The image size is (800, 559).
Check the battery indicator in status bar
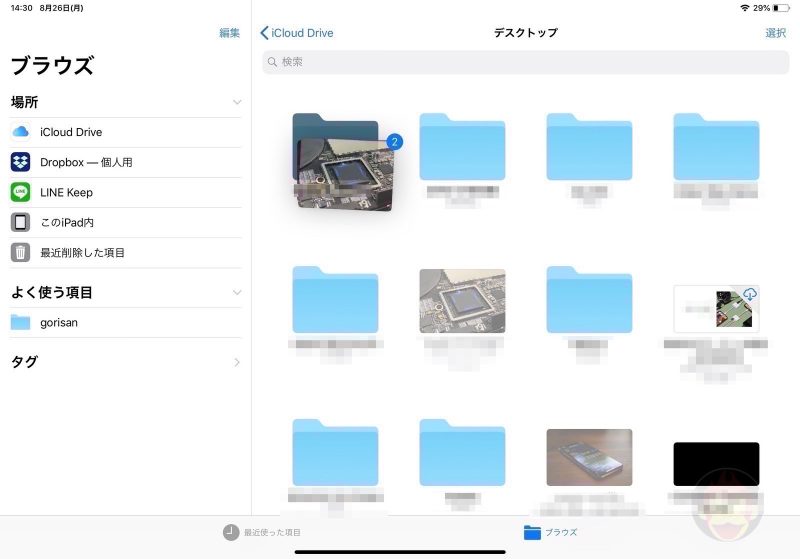click(x=781, y=8)
